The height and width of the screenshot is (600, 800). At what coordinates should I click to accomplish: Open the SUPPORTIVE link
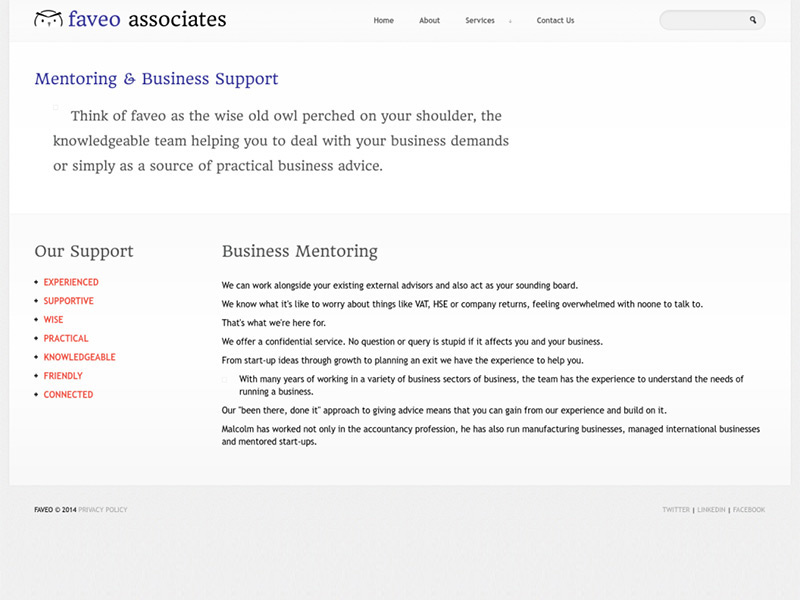[68, 301]
